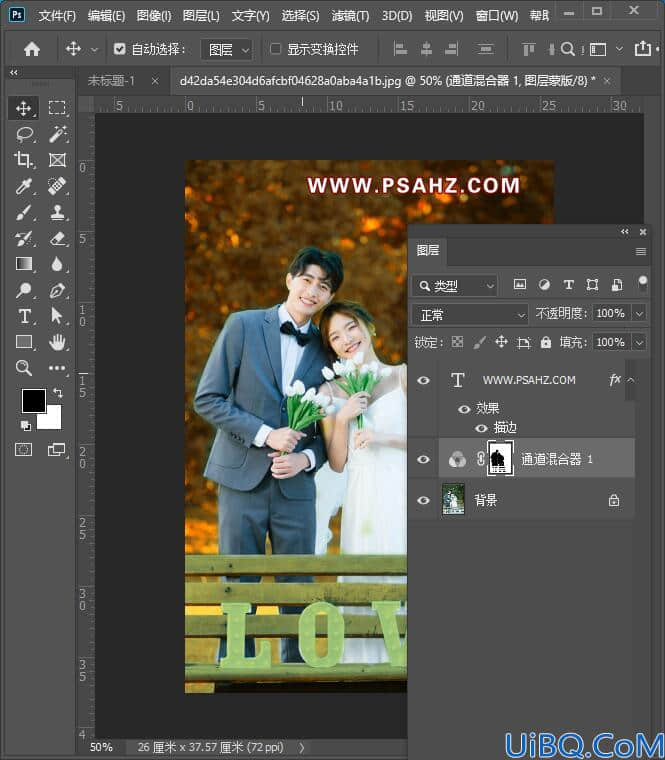Select the Blur tool
The image size is (665, 760).
pyautogui.click(x=57, y=264)
